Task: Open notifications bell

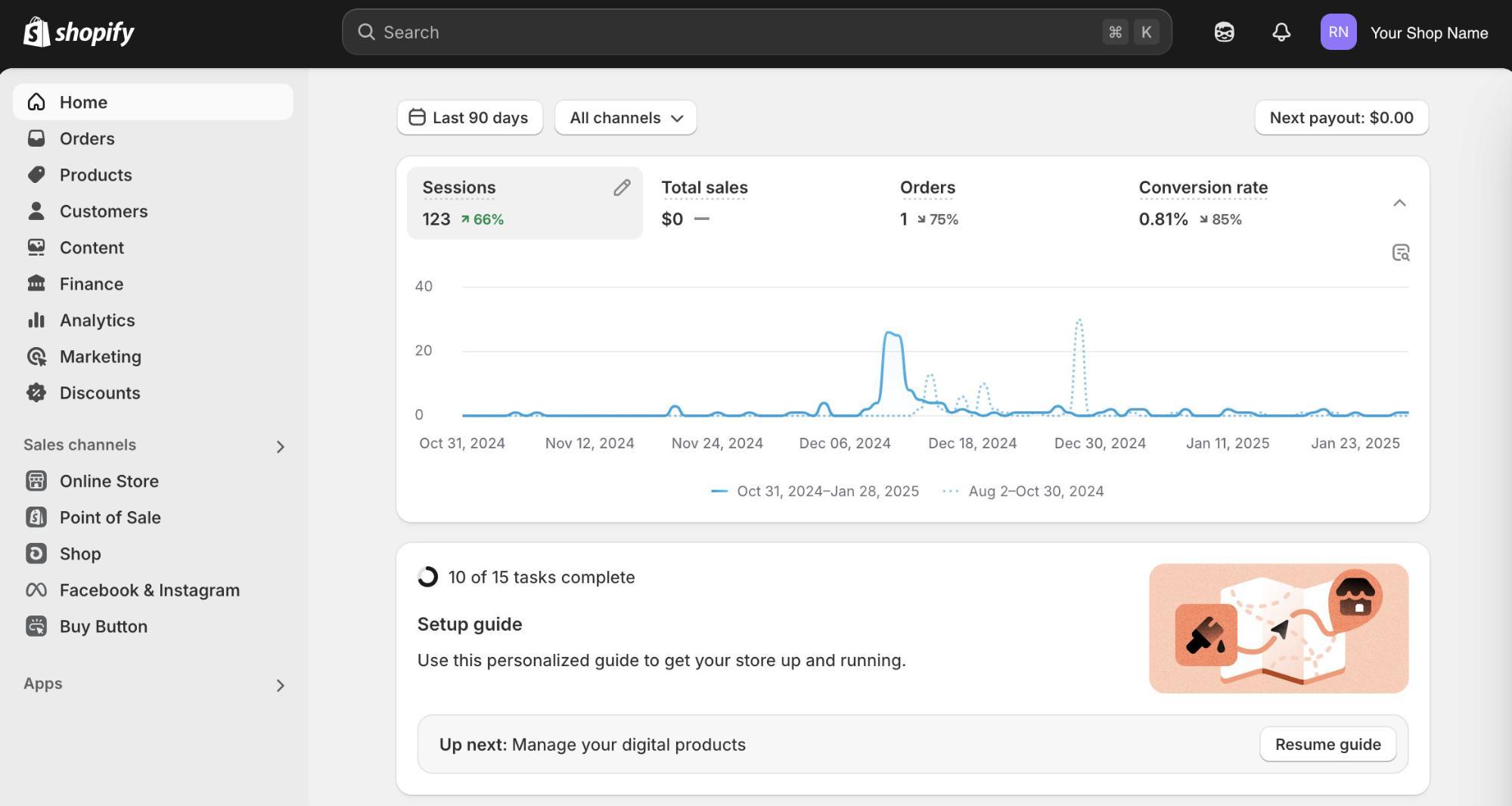Action: (x=1281, y=33)
